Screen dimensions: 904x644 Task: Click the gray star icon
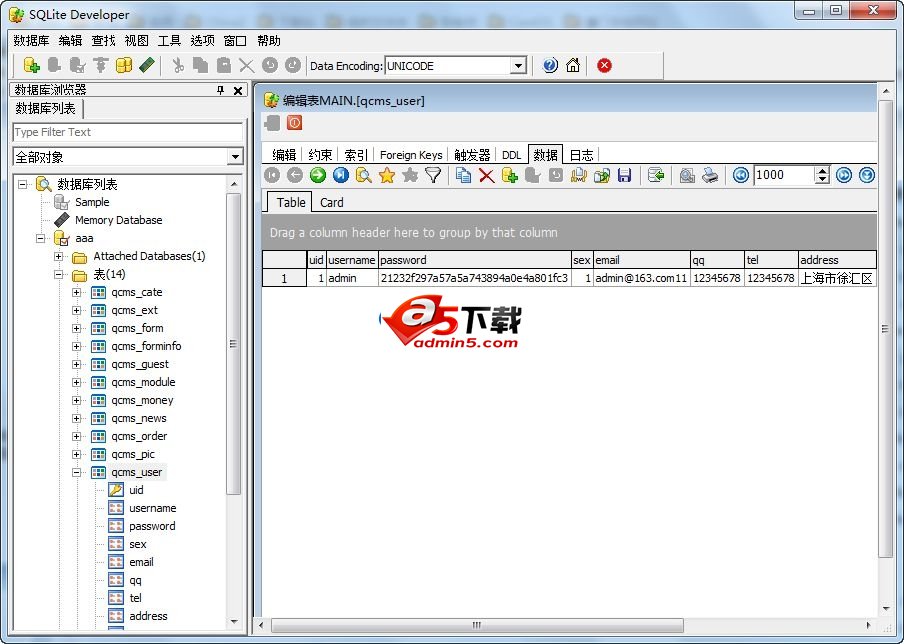(410, 175)
